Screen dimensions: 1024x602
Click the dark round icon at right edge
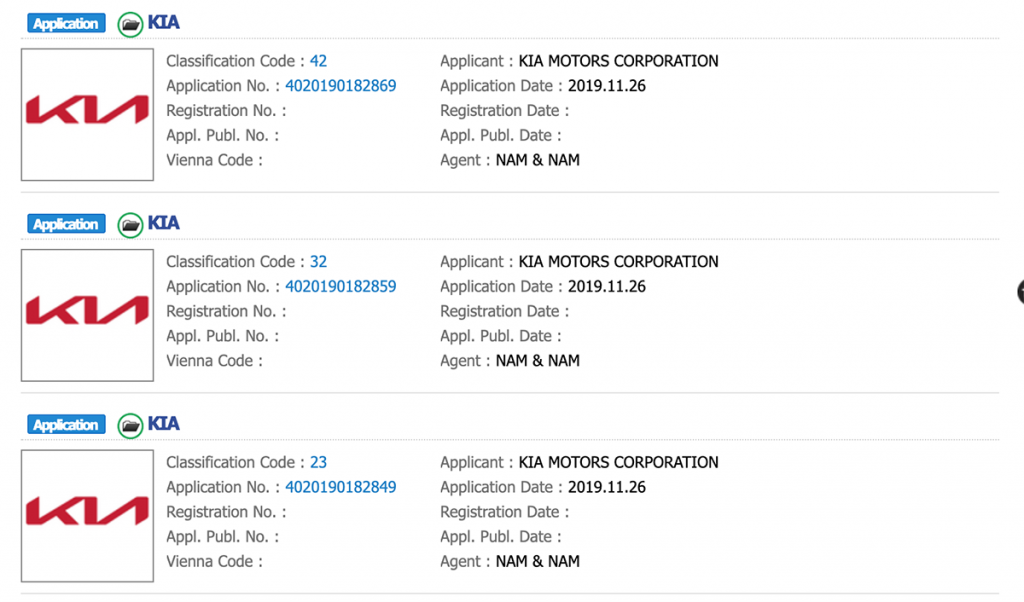coord(1020,291)
